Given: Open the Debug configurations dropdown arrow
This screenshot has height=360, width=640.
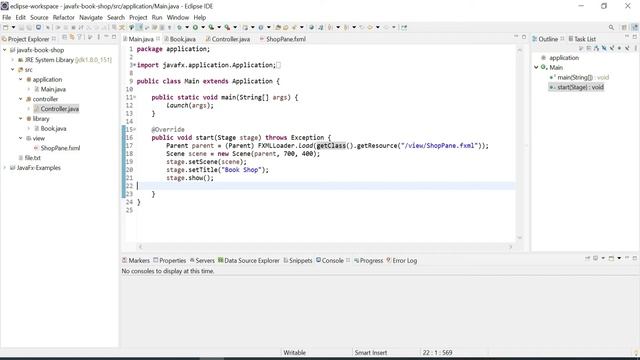Looking at the screenshot, I should click(187, 27).
